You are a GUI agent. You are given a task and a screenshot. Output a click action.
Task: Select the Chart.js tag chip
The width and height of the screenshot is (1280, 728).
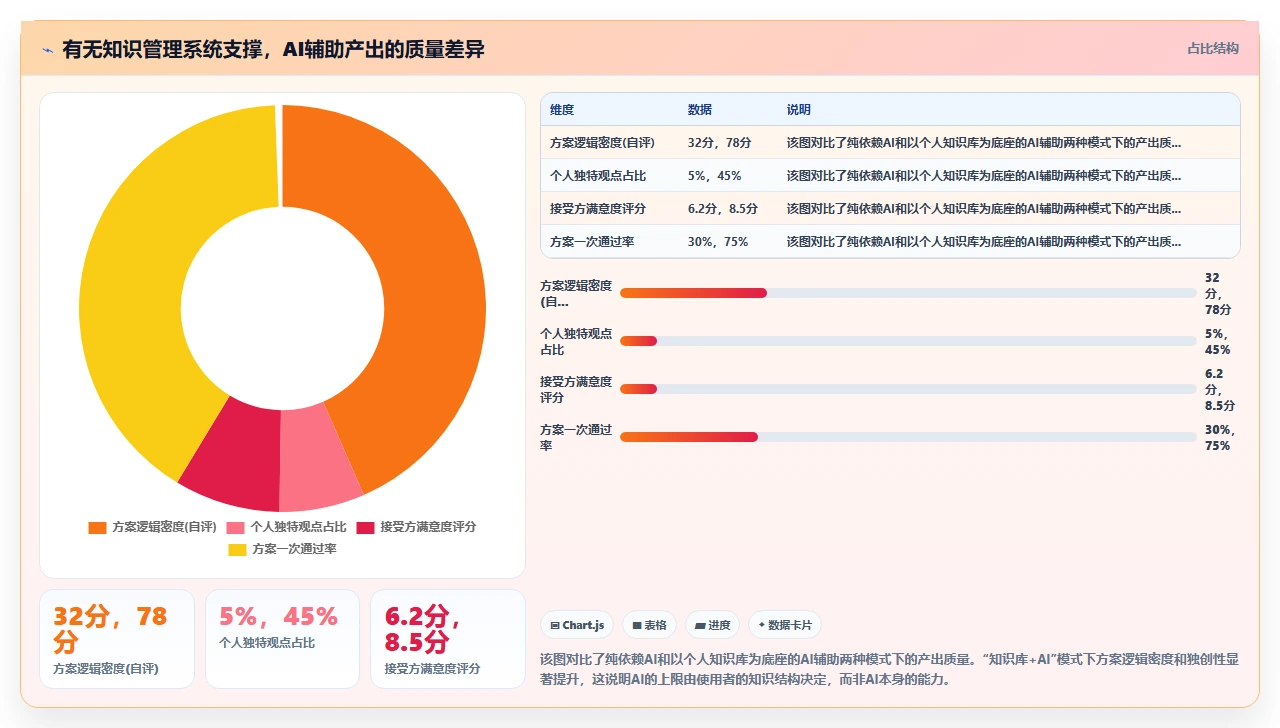pos(577,625)
